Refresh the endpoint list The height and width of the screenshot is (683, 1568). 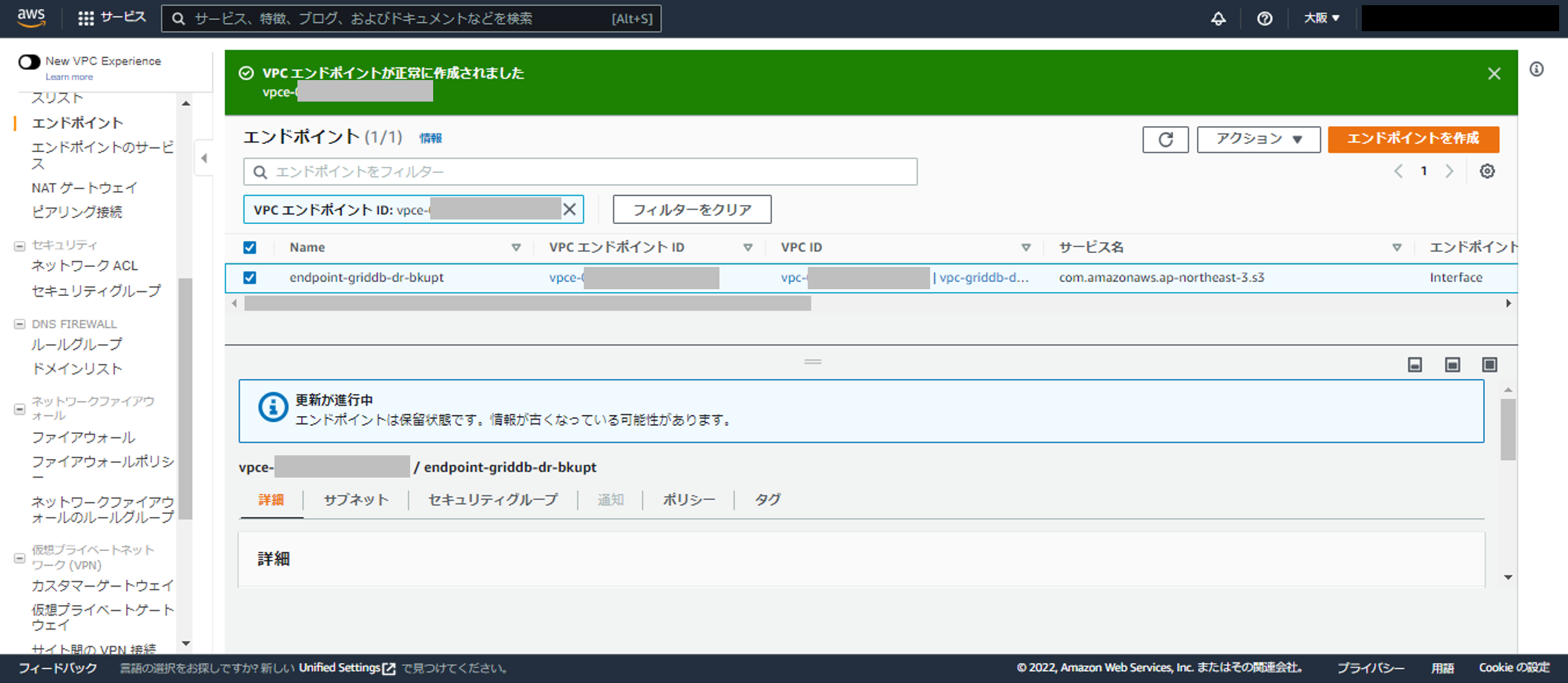(1165, 139)
